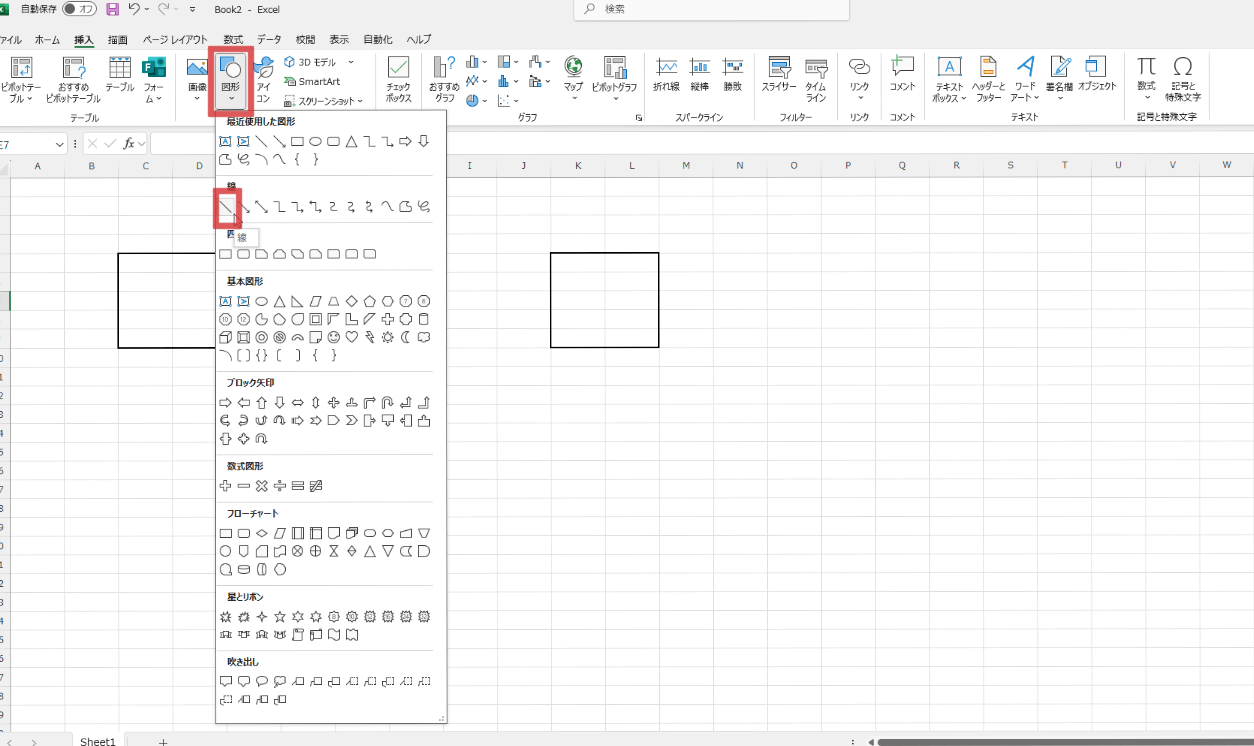This screenshot has height=746, width=1254.
Task: Select the U-turn block arrow
Action: click(x=387, y=402)
